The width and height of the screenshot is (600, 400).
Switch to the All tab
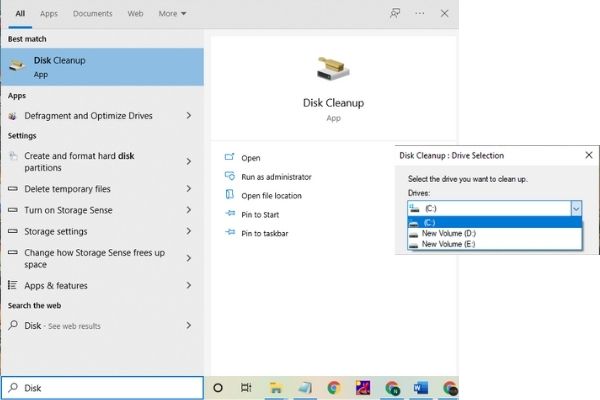click(x=20, y=13)
